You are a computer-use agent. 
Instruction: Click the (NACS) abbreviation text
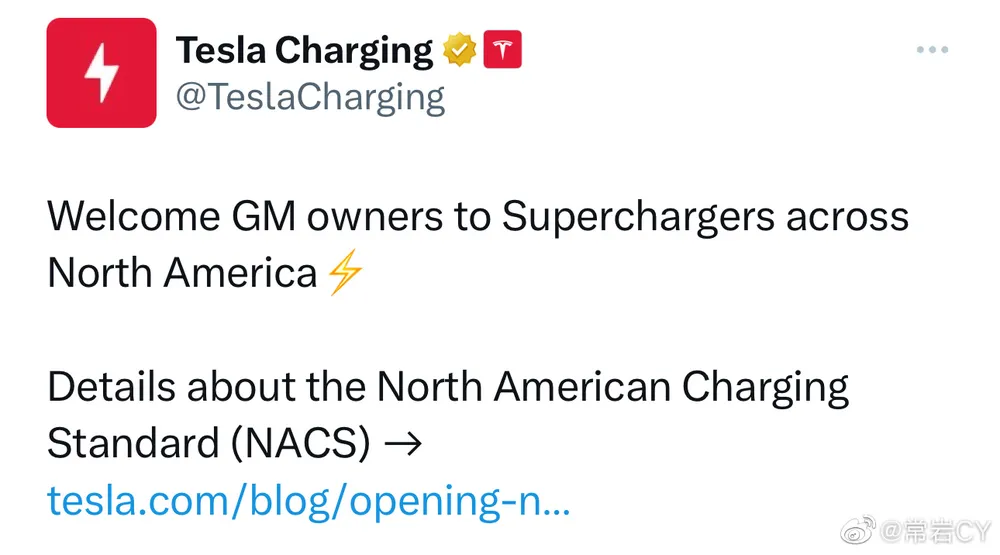[300, 443]
